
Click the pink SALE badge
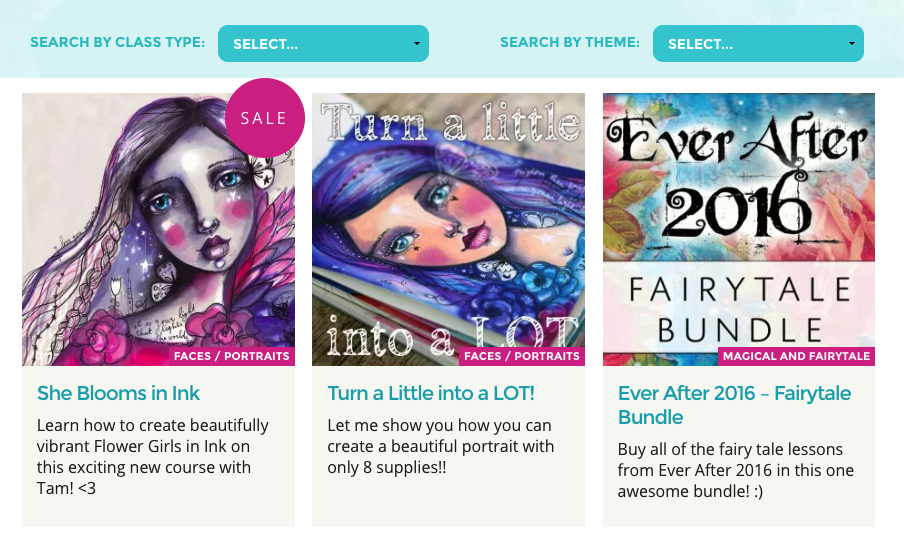point(265,118)
